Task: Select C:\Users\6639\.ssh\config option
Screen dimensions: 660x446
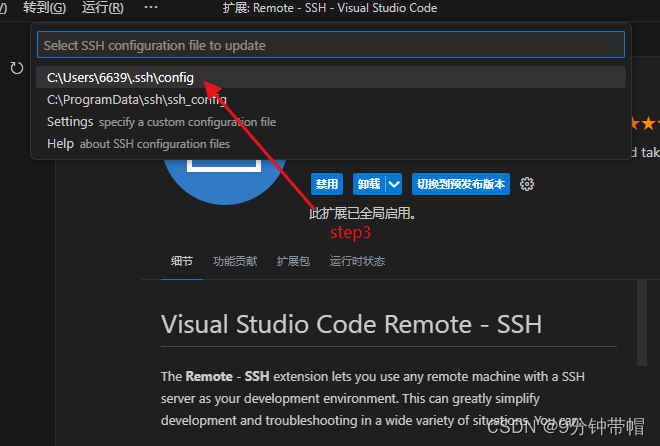Action: coord(331,77)
